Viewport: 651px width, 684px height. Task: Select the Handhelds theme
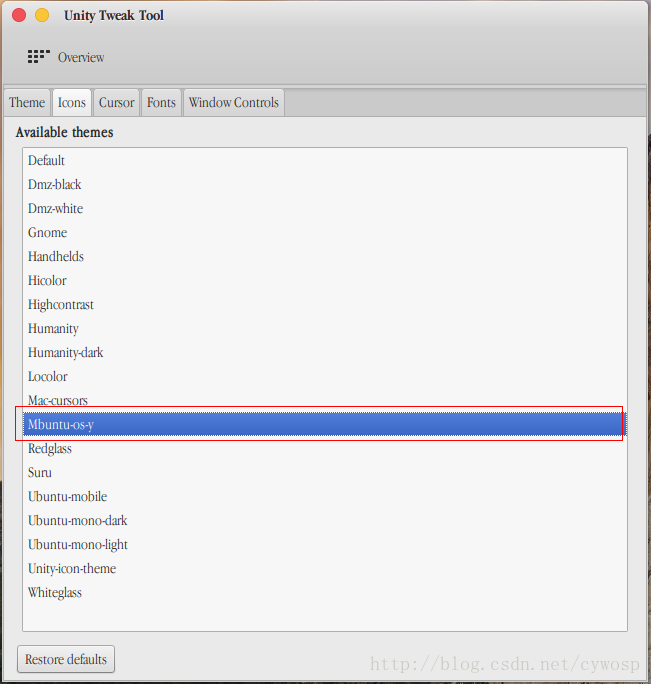[x=325, y=256]
